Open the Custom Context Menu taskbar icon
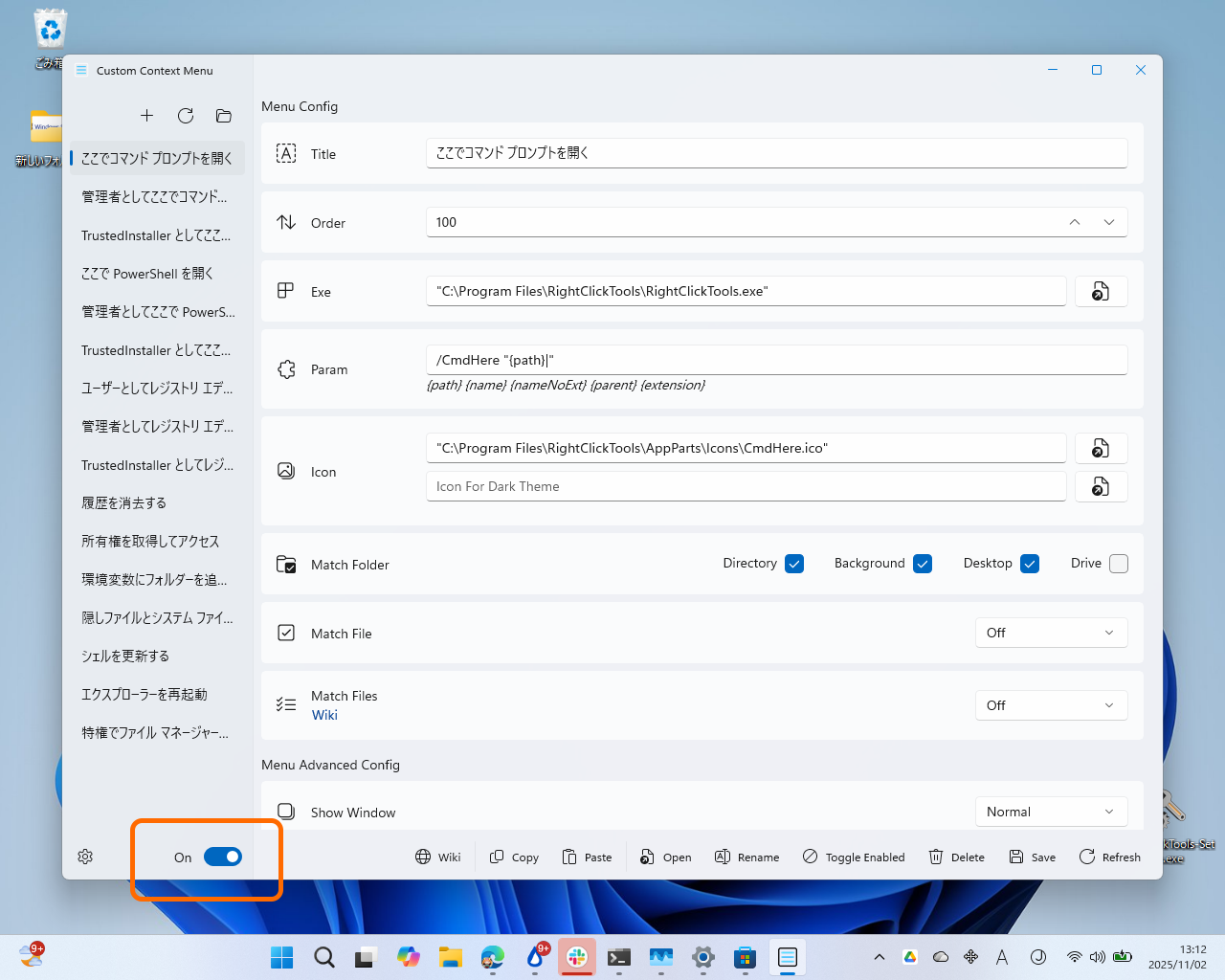 (788, 958)
